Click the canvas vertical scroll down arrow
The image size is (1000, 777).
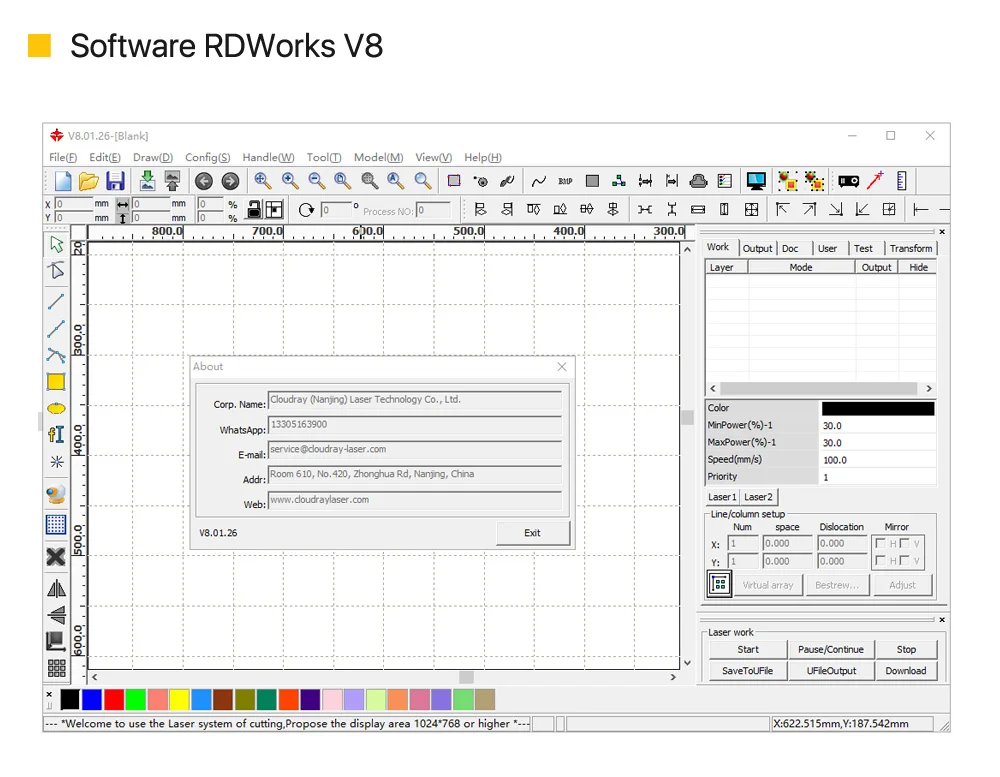click(688, 663)
